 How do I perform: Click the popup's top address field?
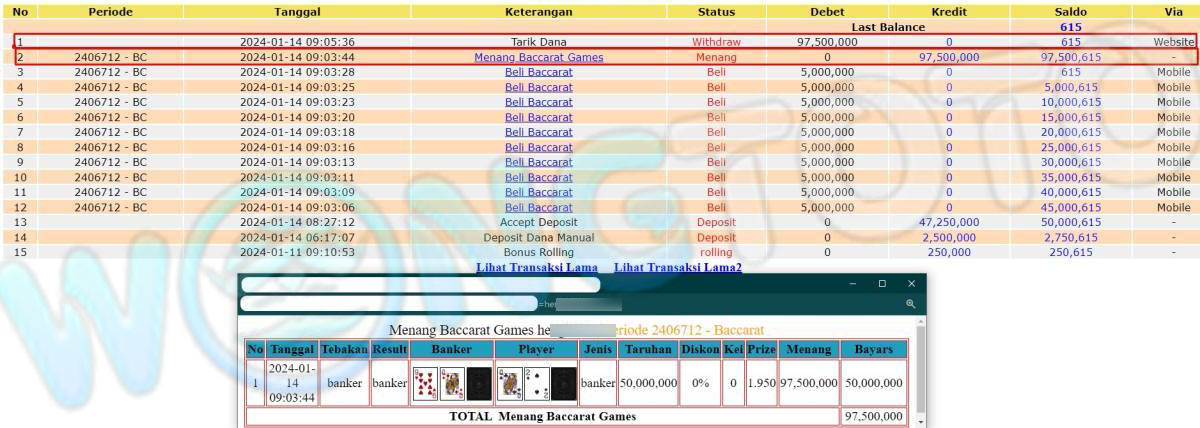(x=420, y=285)
